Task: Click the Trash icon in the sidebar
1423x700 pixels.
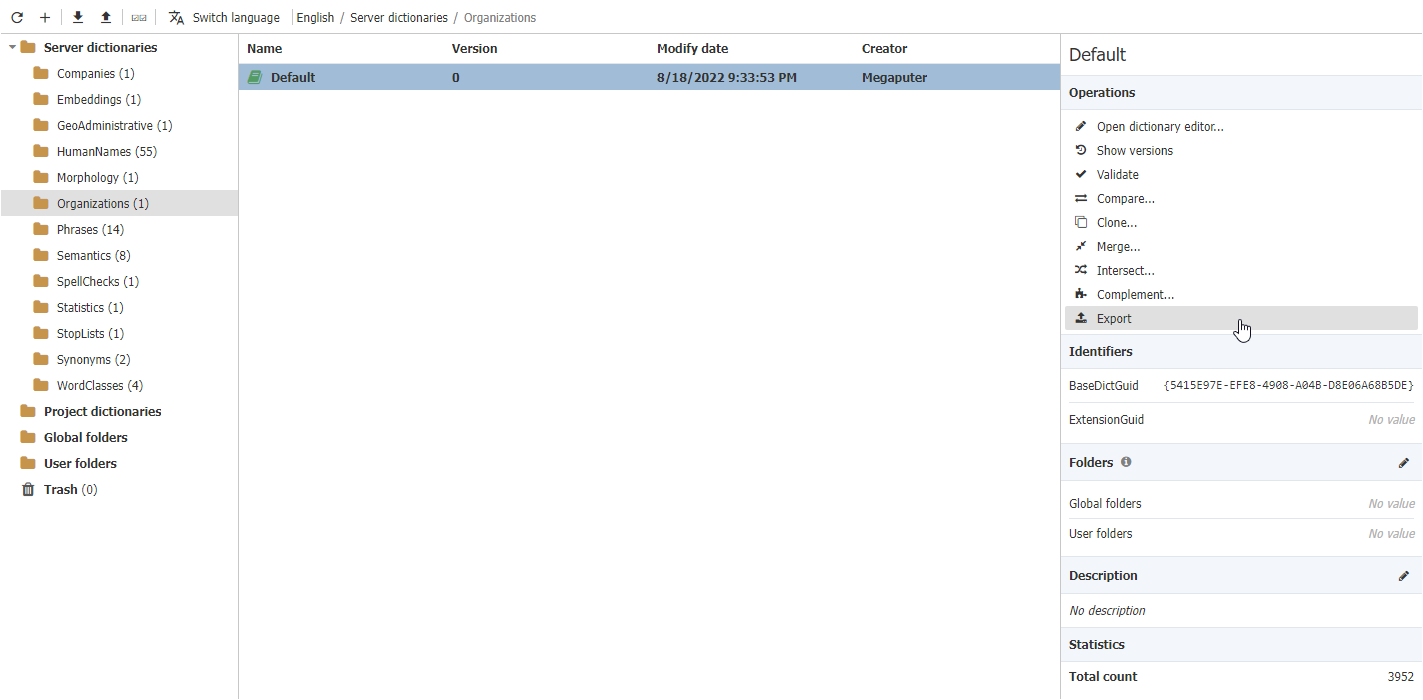Action: [x=28, y=489]
